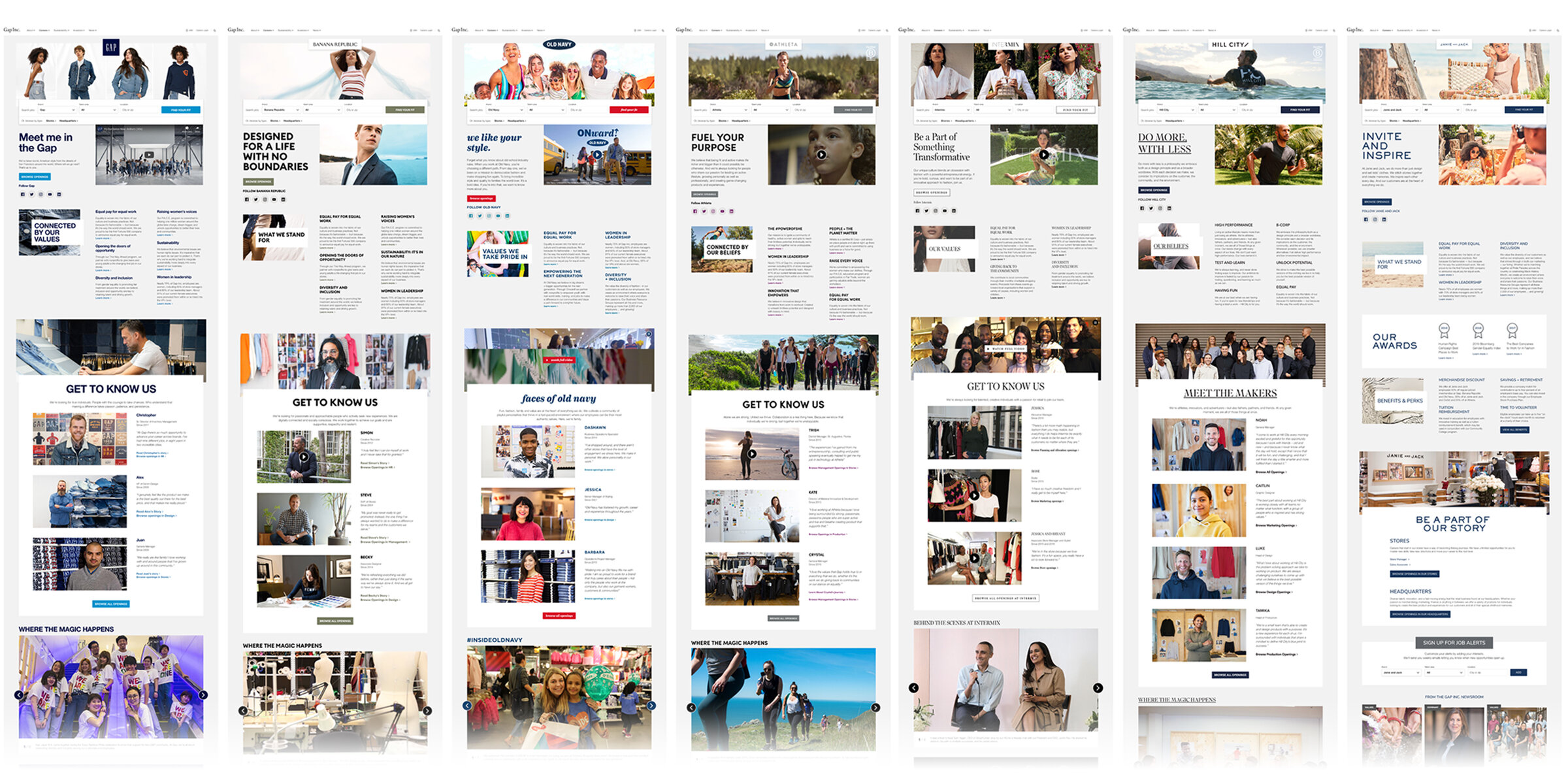Open Athleta's Facebook icon under Follow Athleta
The image size is (1568, 784).
pos(694,211)
